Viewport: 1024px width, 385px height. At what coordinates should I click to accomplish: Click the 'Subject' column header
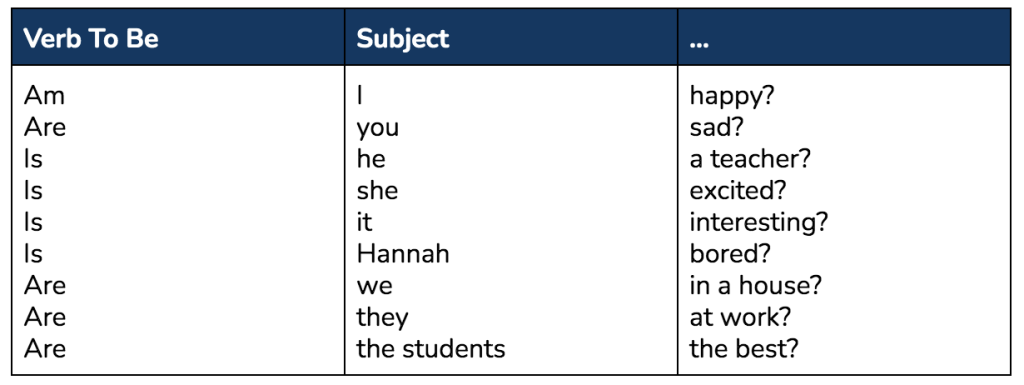(x=403, y=39)
